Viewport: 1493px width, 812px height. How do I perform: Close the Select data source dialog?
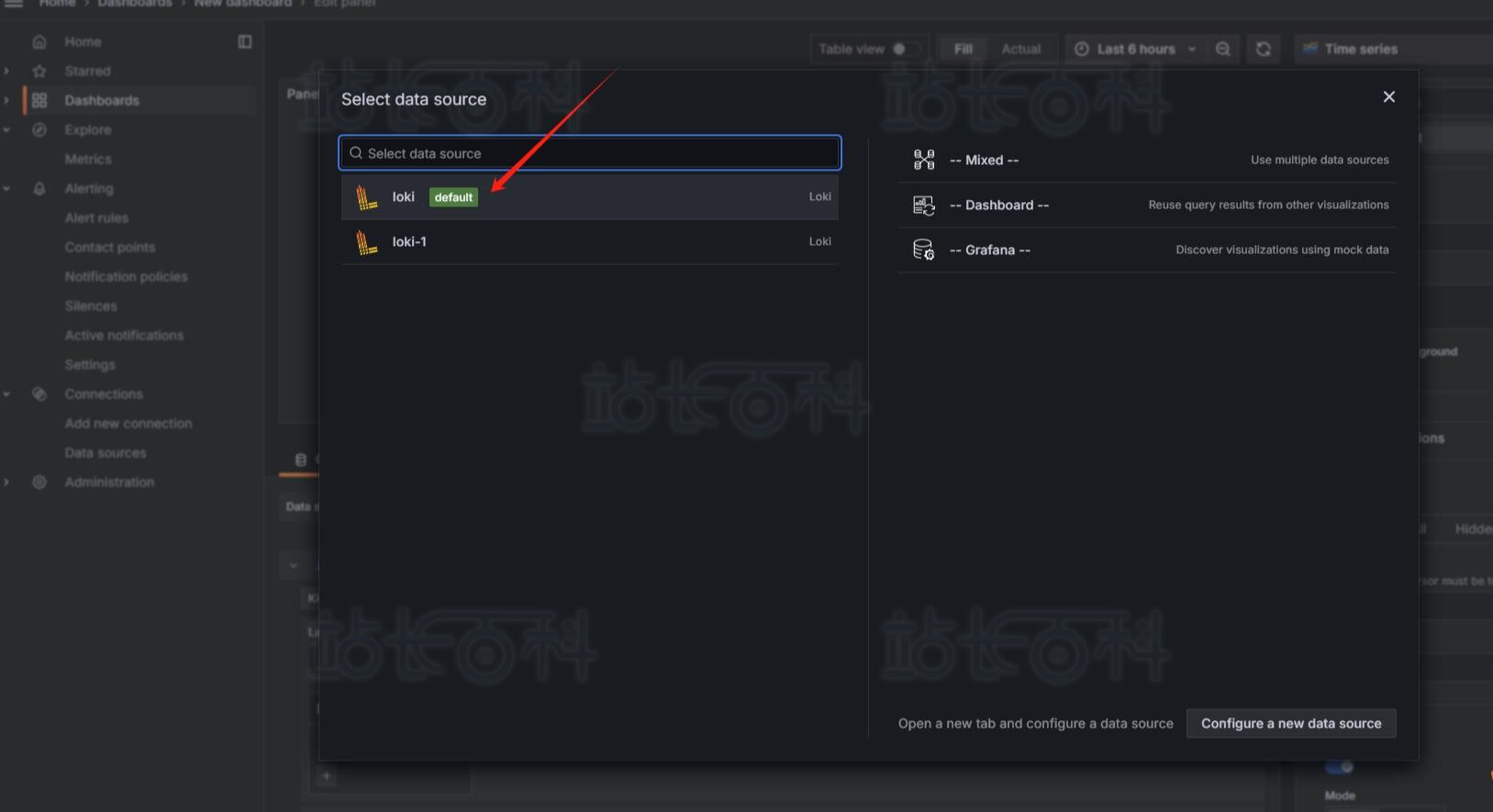pyautogui.click(x=1388, y=97)
